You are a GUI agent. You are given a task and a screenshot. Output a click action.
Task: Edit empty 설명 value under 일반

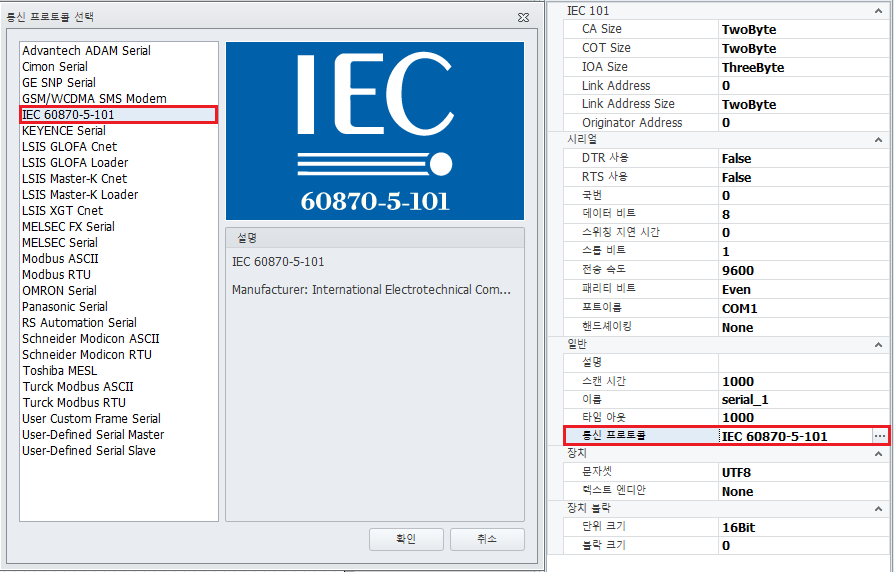803,362
